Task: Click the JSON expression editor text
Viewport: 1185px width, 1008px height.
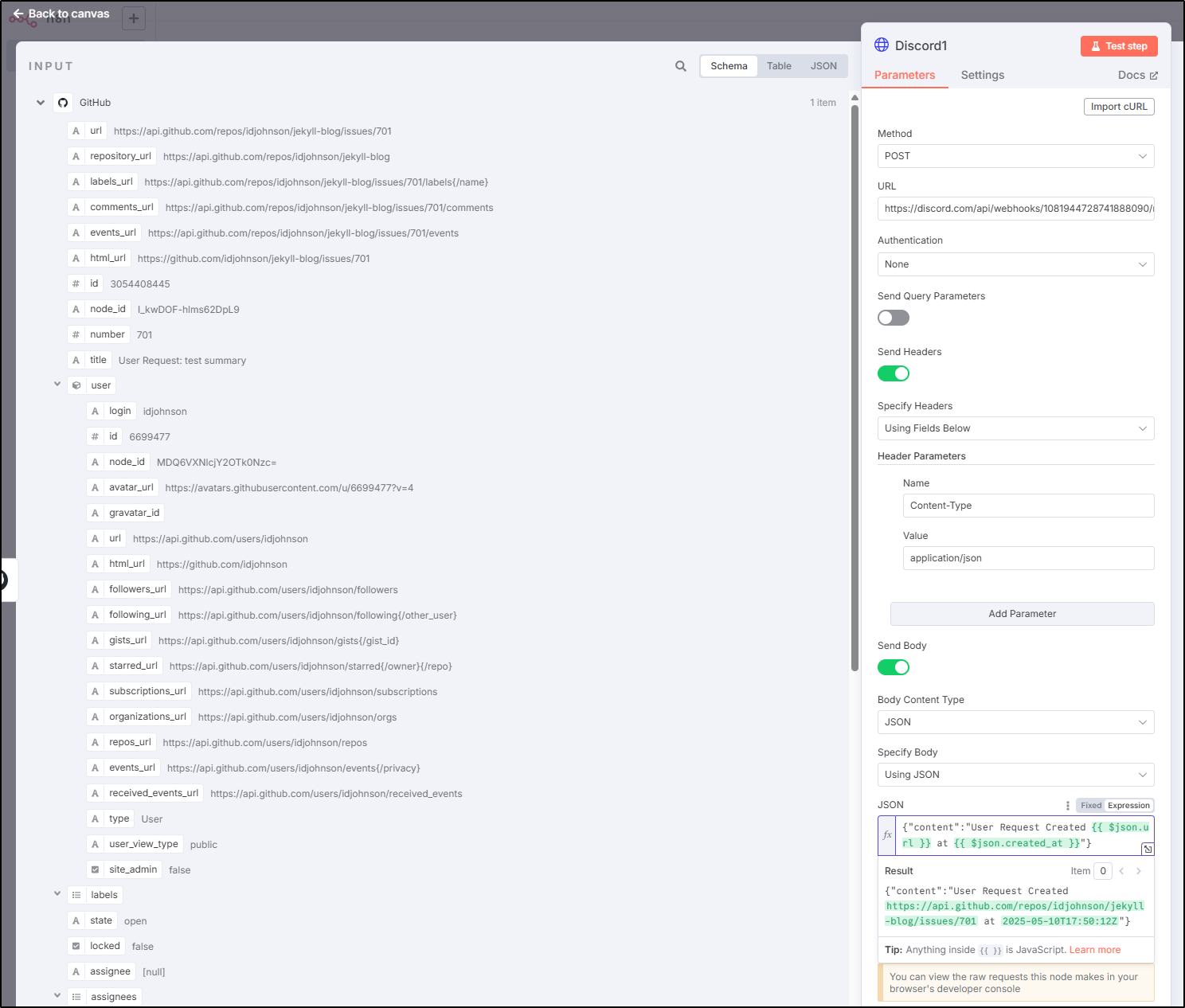Action: [1025, 835]
